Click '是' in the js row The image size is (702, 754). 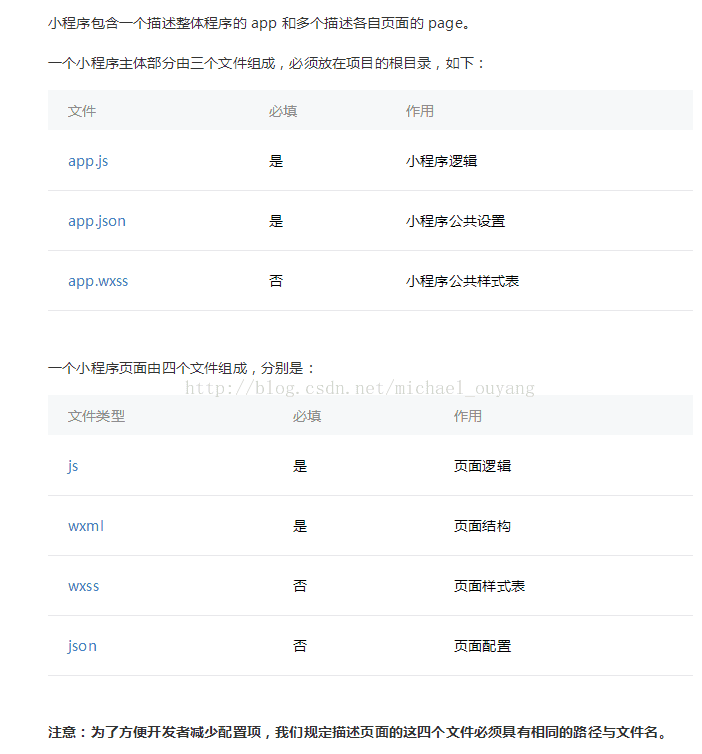[300, 466]
